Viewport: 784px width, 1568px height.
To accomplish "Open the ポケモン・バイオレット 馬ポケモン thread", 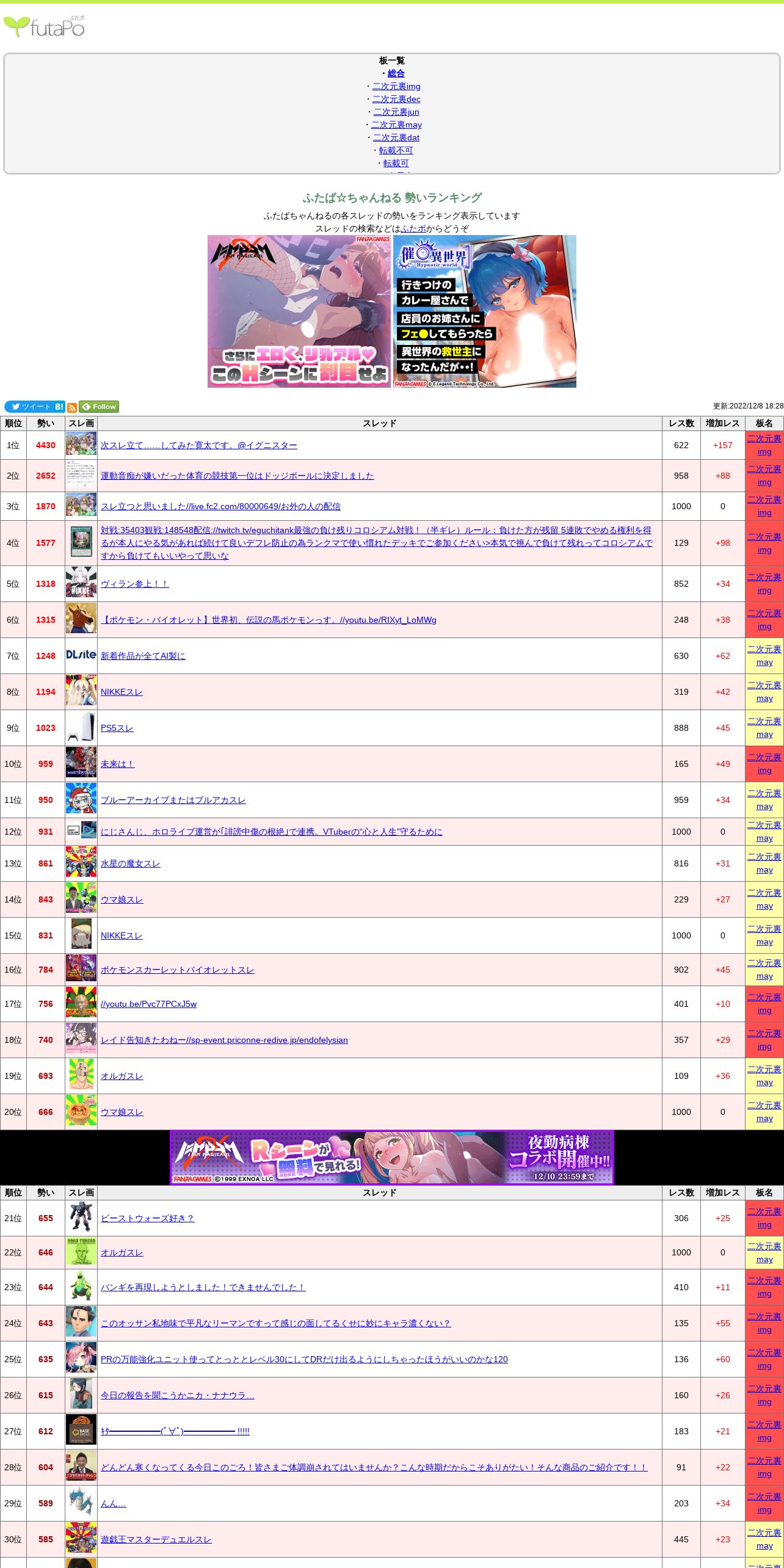I will tap(269, 620).
